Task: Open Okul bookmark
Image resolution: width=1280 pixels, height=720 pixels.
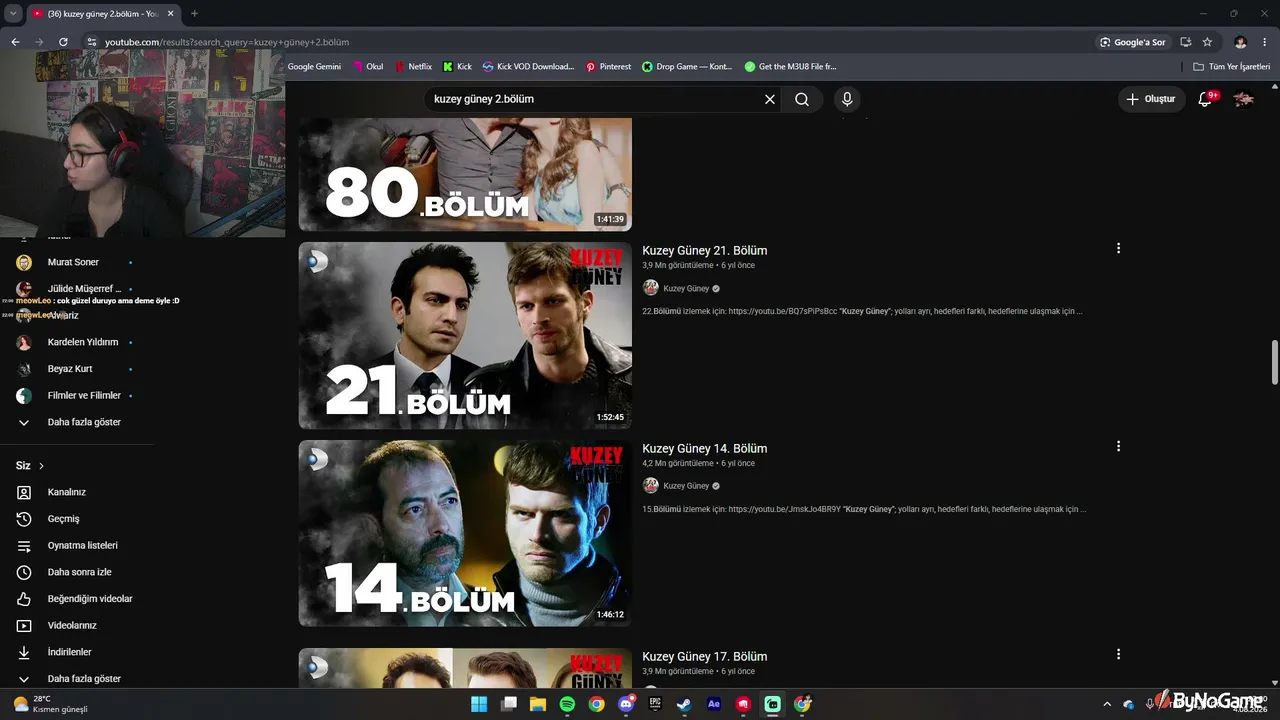Action: 368,67
